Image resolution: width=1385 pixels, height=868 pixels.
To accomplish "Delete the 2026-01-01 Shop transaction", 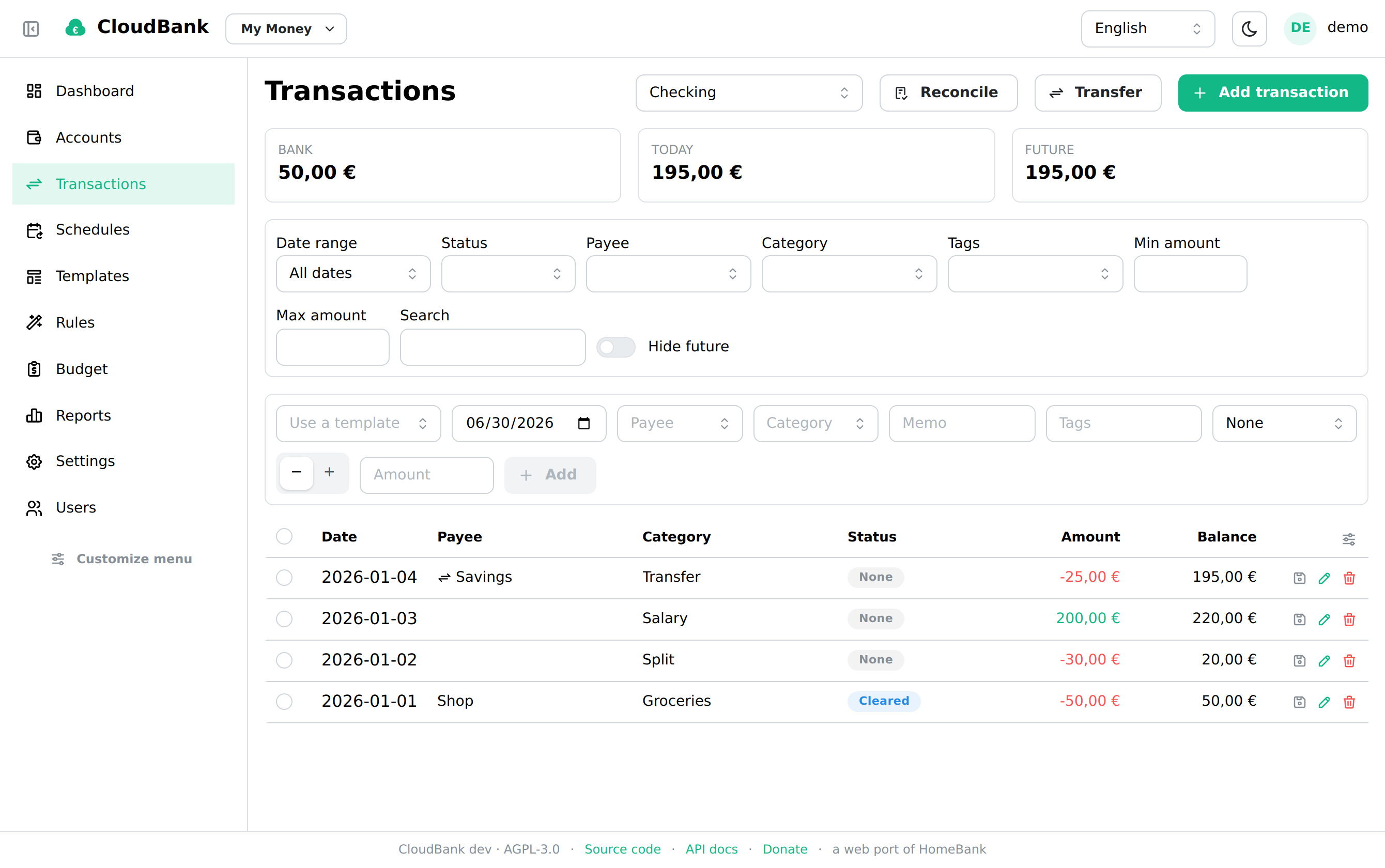I will (1349, 702).
